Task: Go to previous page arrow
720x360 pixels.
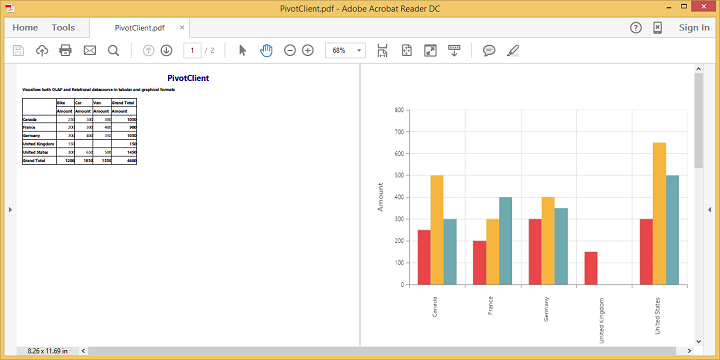Action: click(148, 51)
